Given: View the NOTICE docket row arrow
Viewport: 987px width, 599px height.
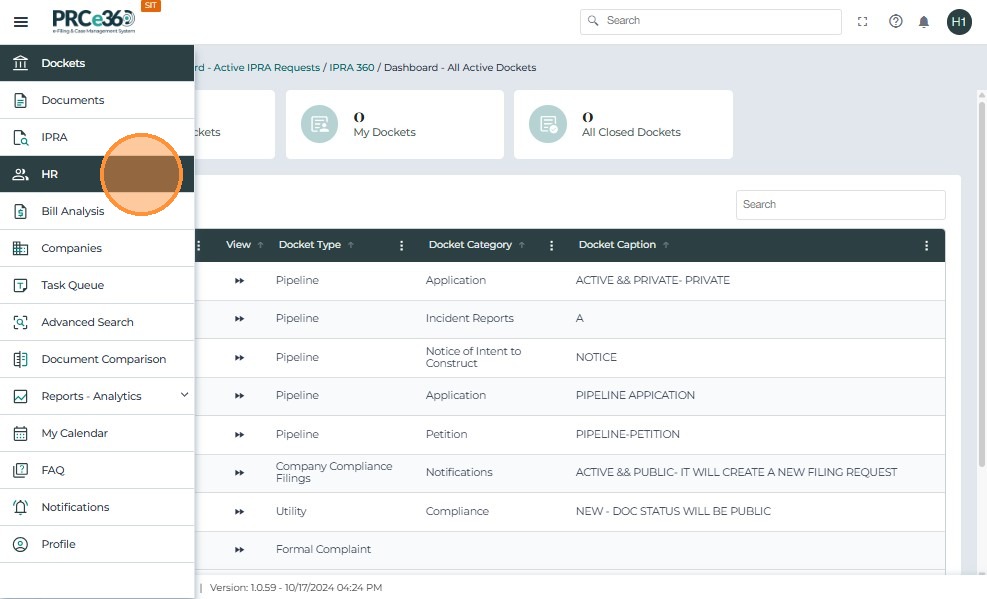Looking at the screenshot, I should click(x=240, y=357).
